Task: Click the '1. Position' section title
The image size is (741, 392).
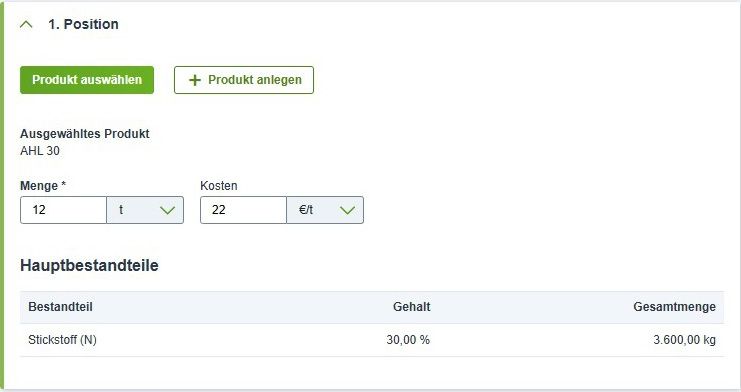Action: click(x=83, y=24)
